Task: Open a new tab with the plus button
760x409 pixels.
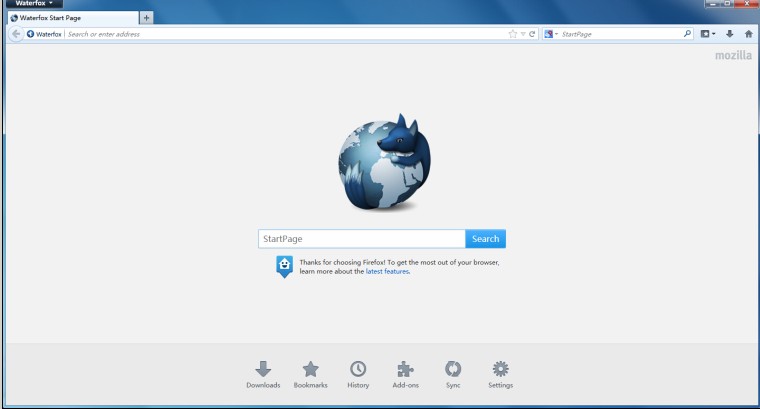Action: (x=146, y=18)
